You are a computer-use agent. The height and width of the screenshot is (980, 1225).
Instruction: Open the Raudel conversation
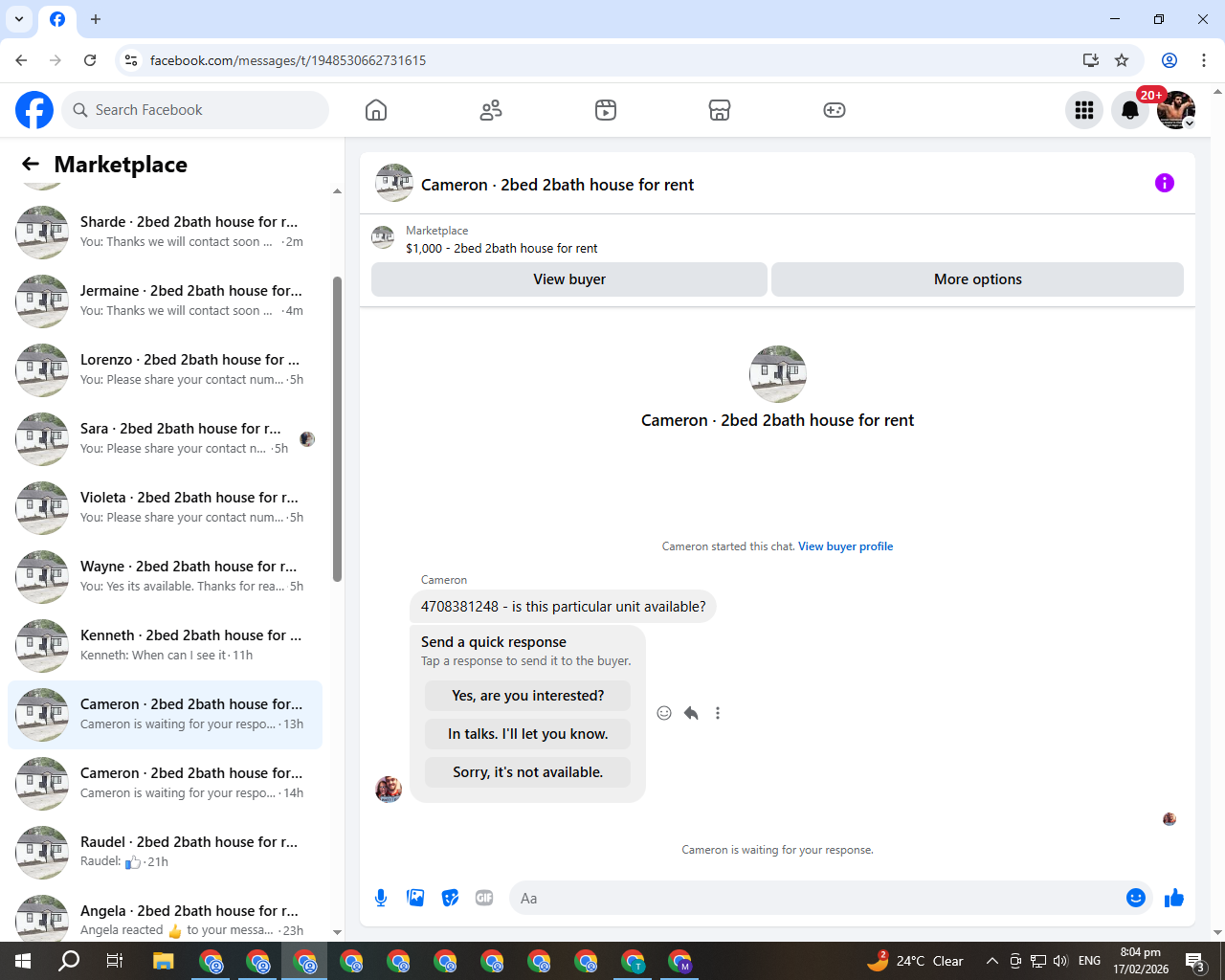pos(165,853)
